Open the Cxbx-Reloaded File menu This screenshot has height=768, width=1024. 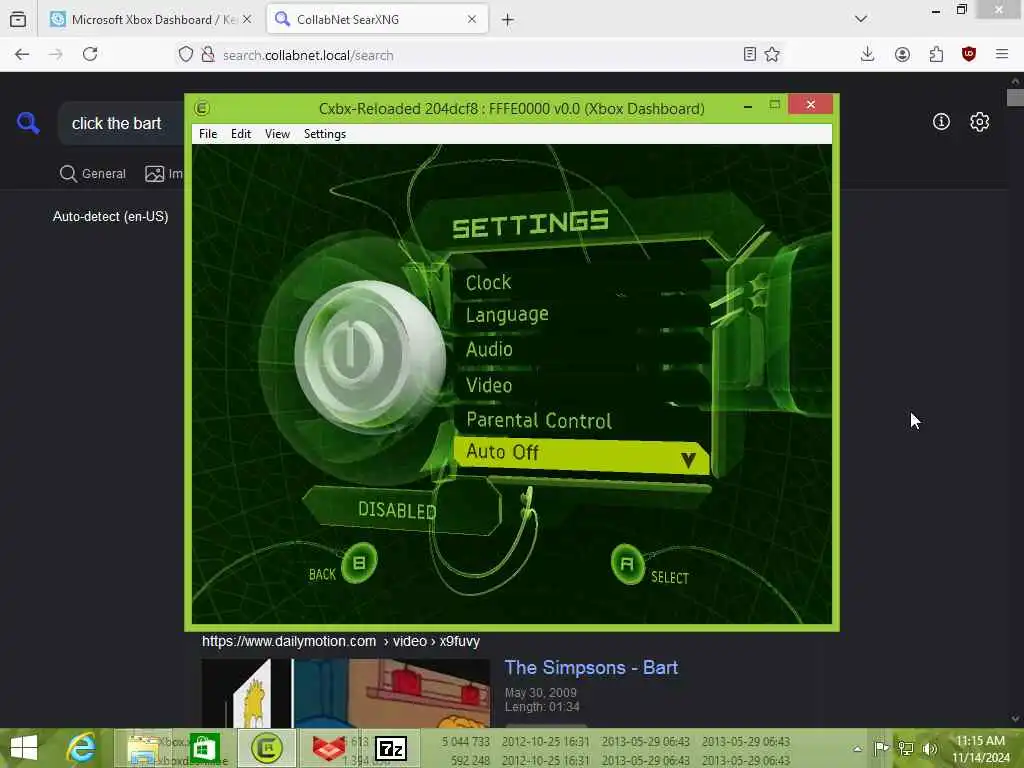pyautogui.click(x=208, y=134)
